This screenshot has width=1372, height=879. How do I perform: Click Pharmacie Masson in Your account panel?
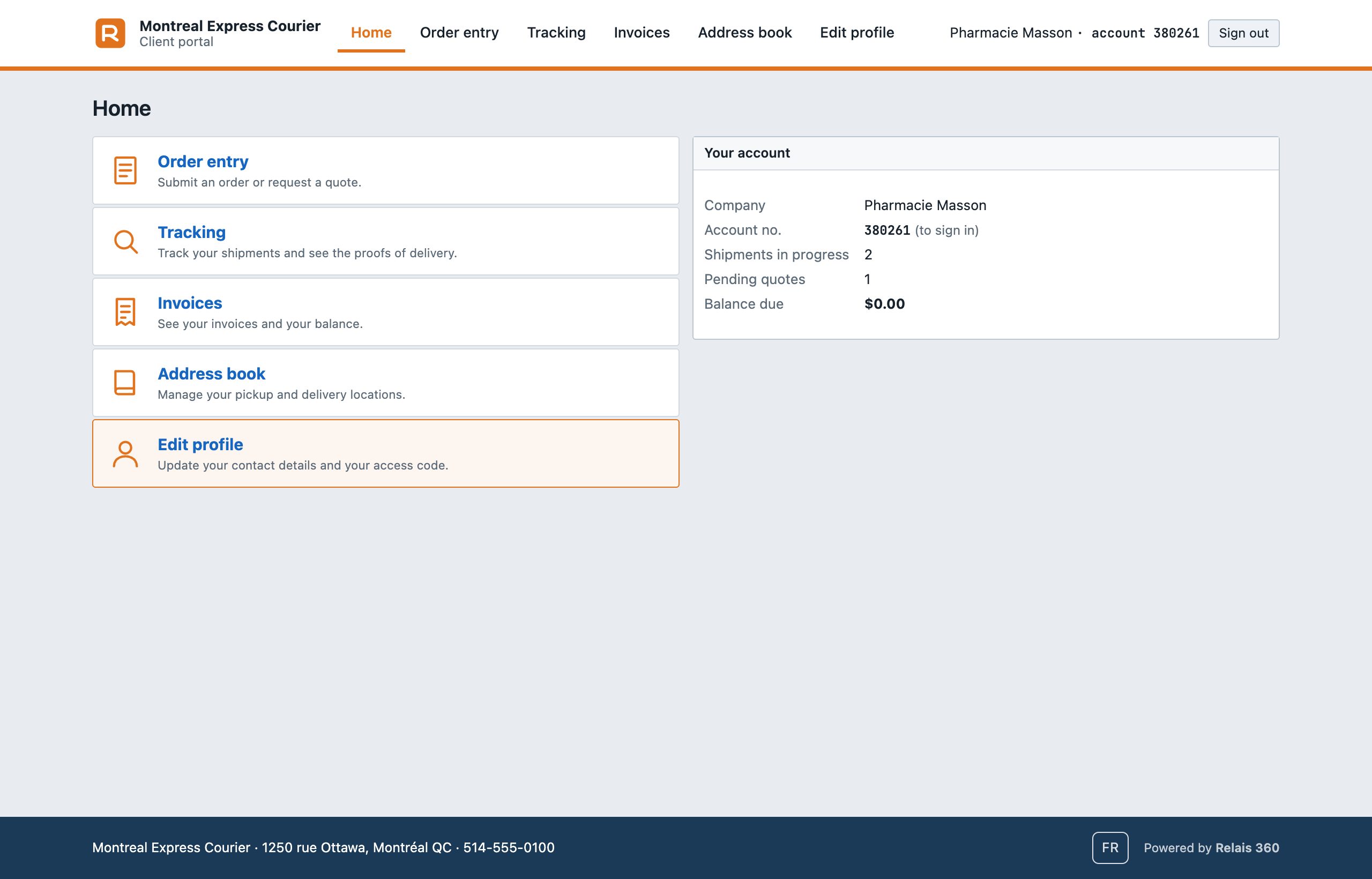(x=925, y=205)
